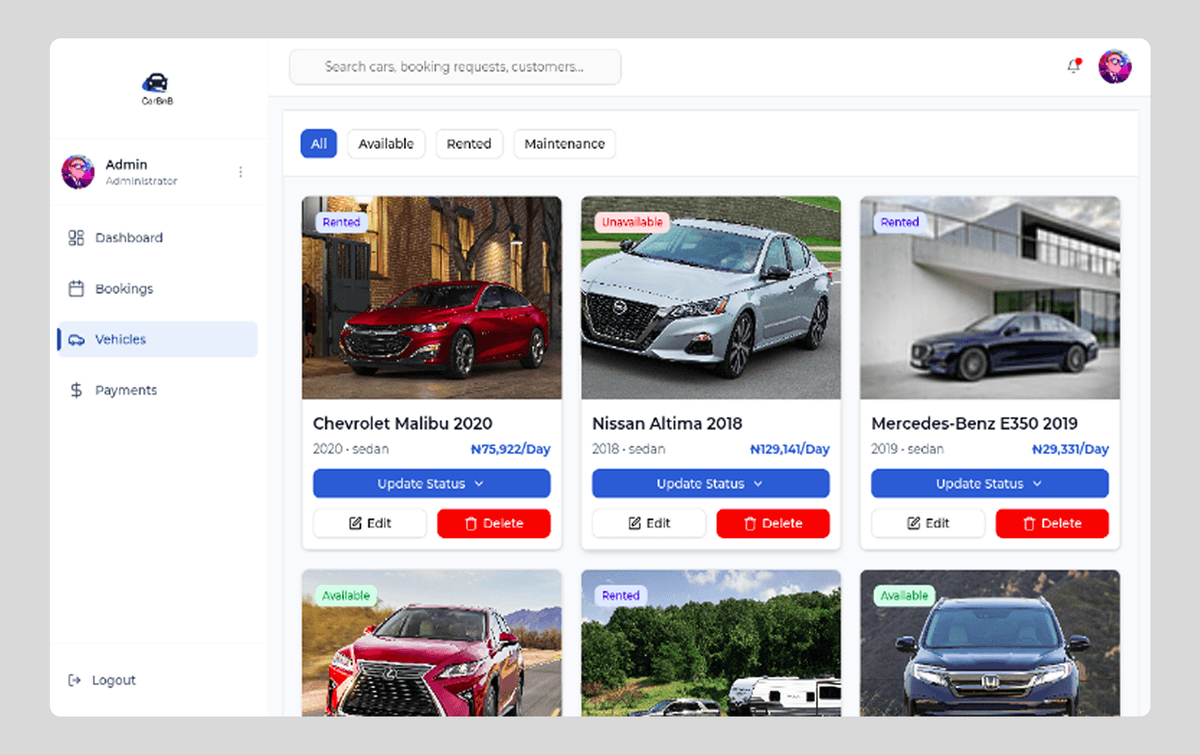Expand Update Status for Nissan Altima
The width and height of the screenshot is (1200, 755).
[711, 484]
